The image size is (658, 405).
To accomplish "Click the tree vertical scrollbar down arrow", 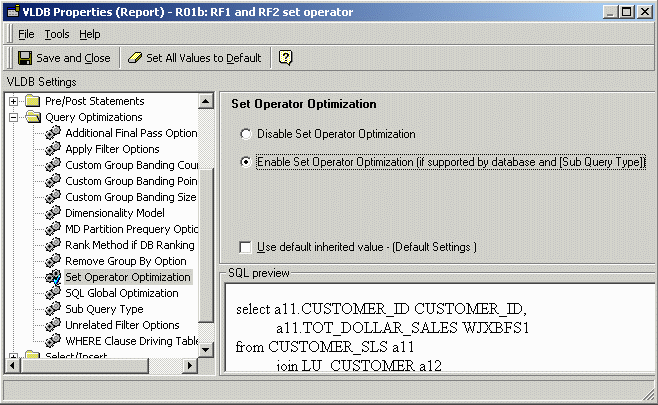I will click(x=206, y=349).
